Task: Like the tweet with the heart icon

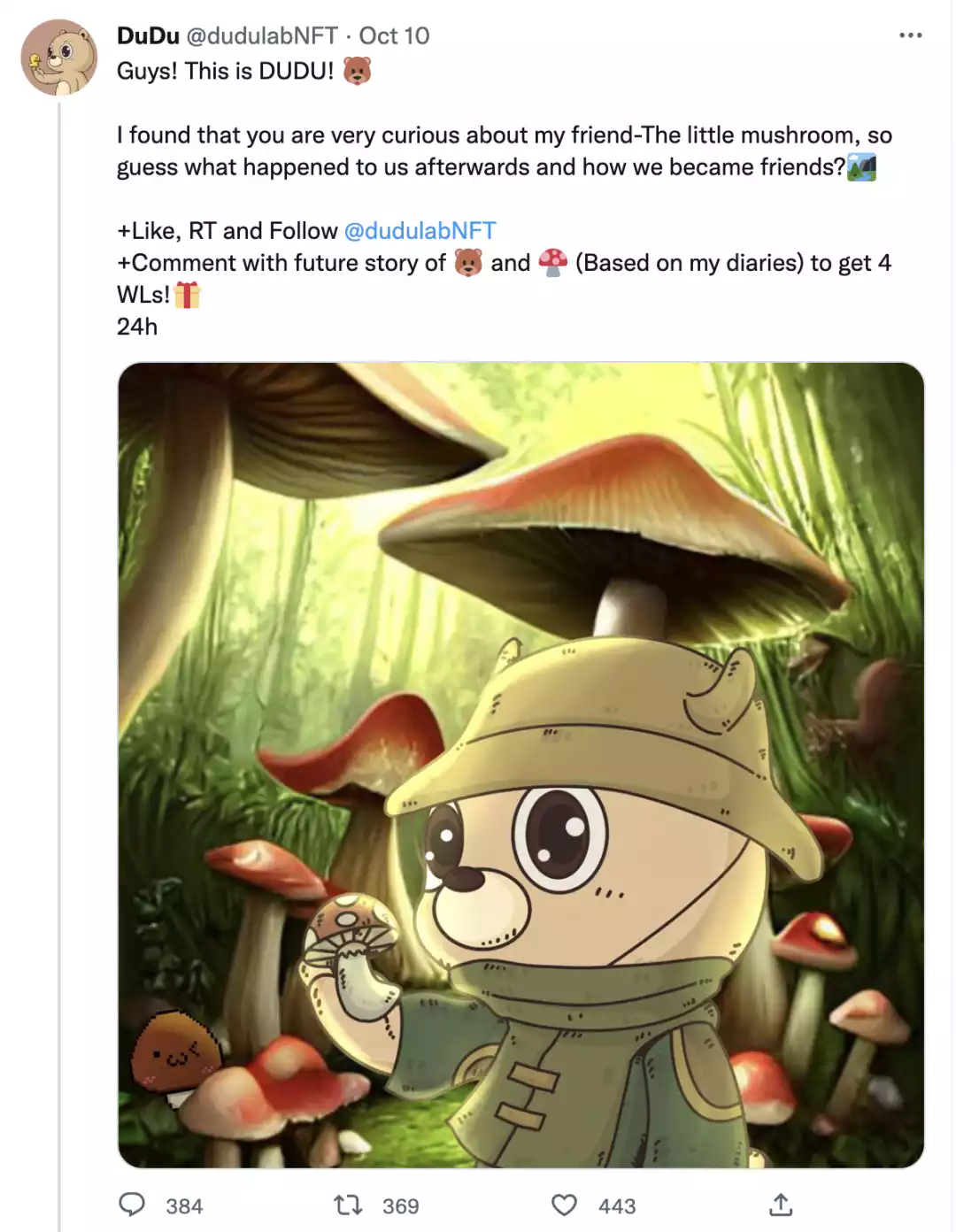Action: [x=564, y=1205]
